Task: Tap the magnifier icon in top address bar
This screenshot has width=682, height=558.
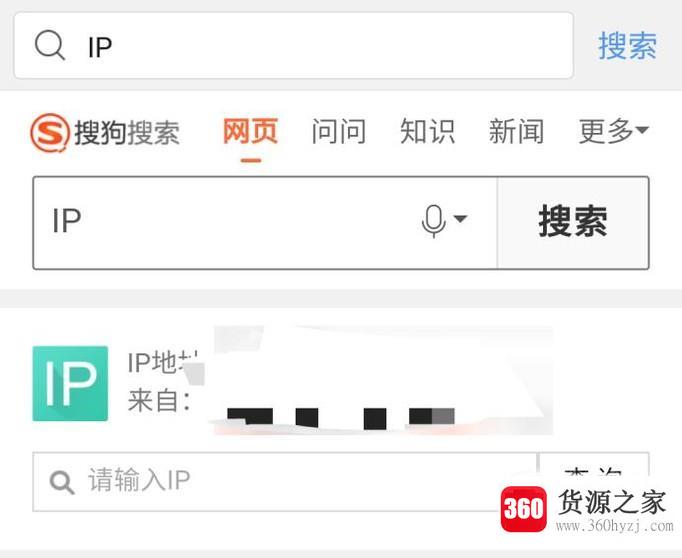Action: [50, 45]
